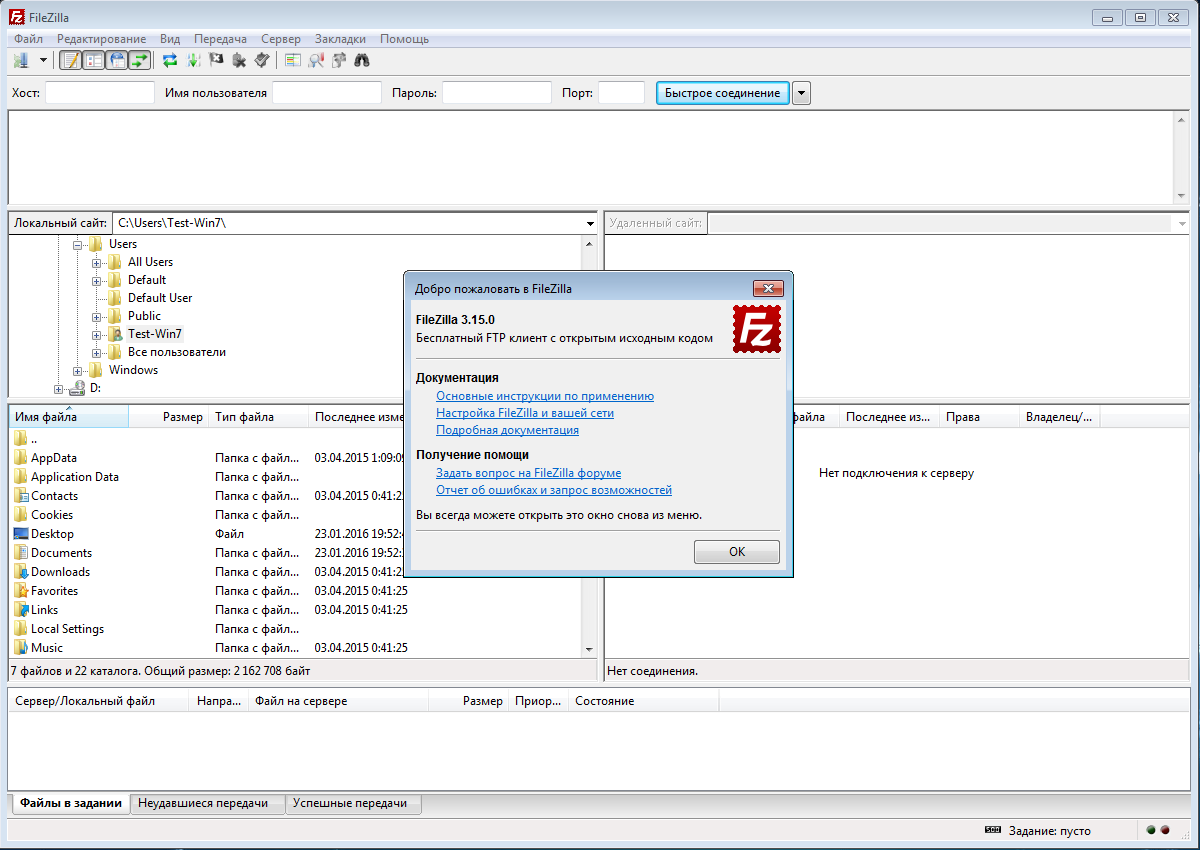
Task: Collapse the Users folder in tree
Action: [78, 244]
